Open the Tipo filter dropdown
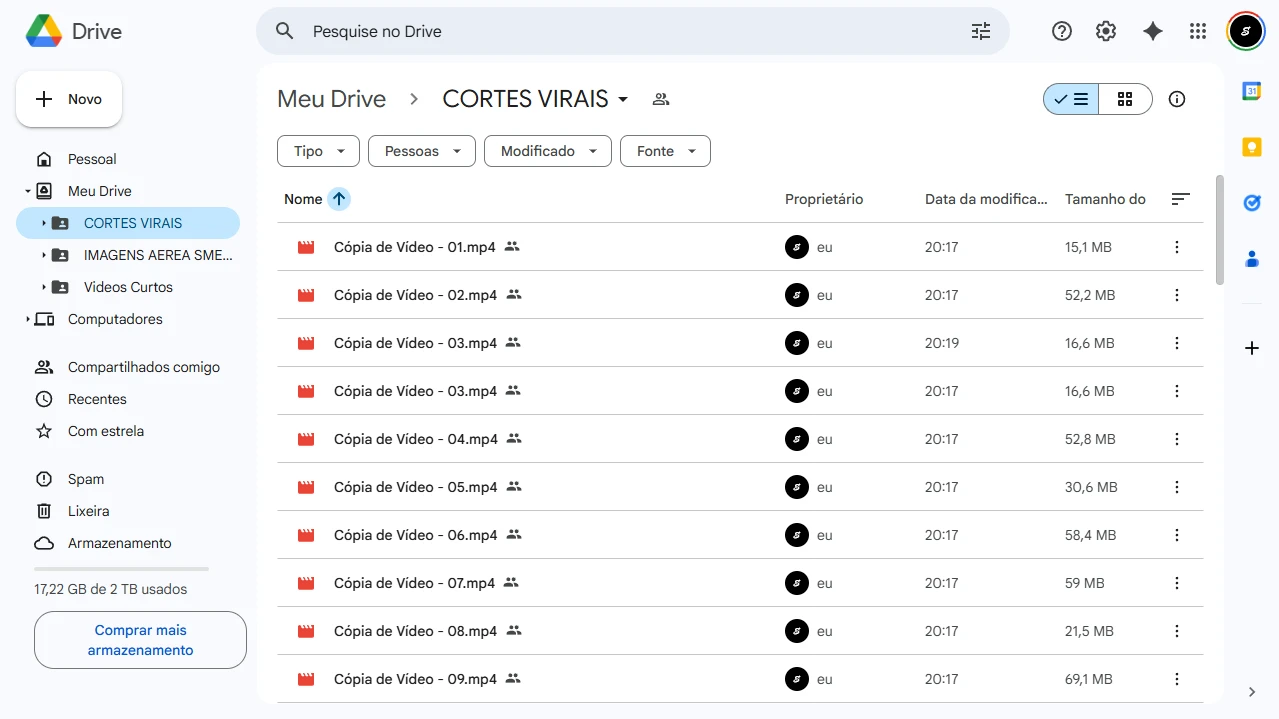 (318, 151)
